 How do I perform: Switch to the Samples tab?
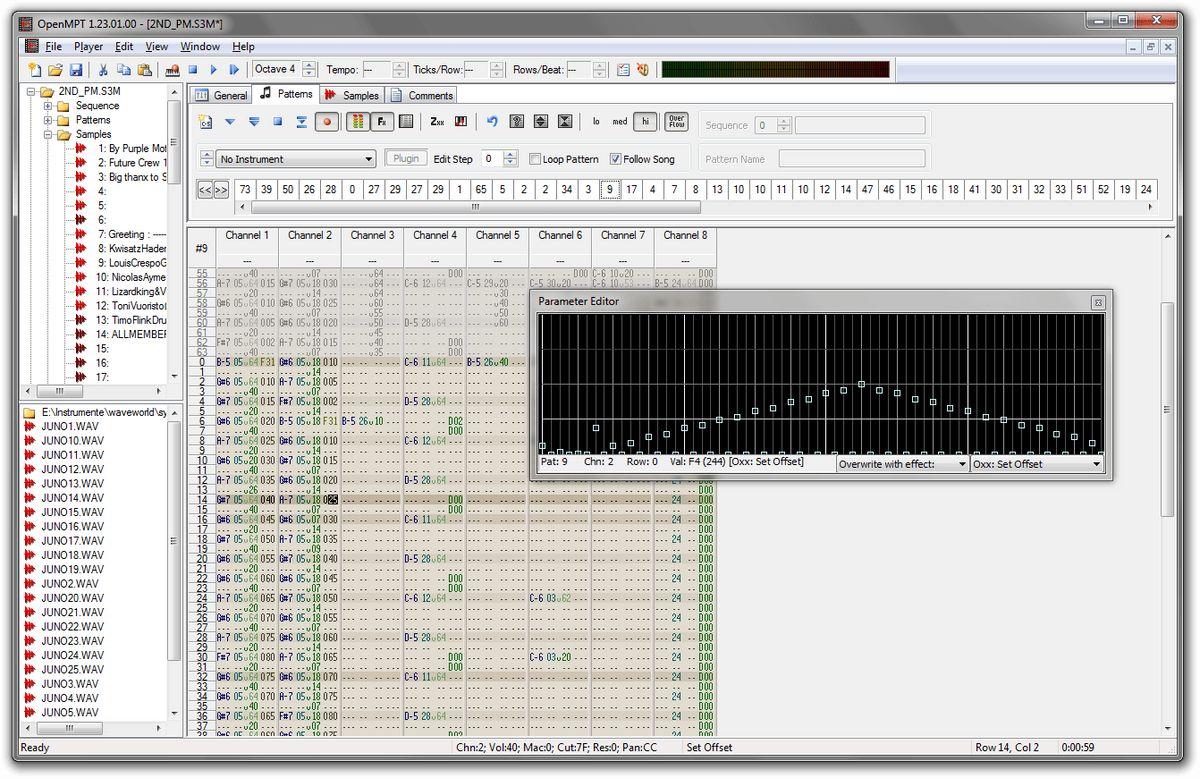pos(351,96)
